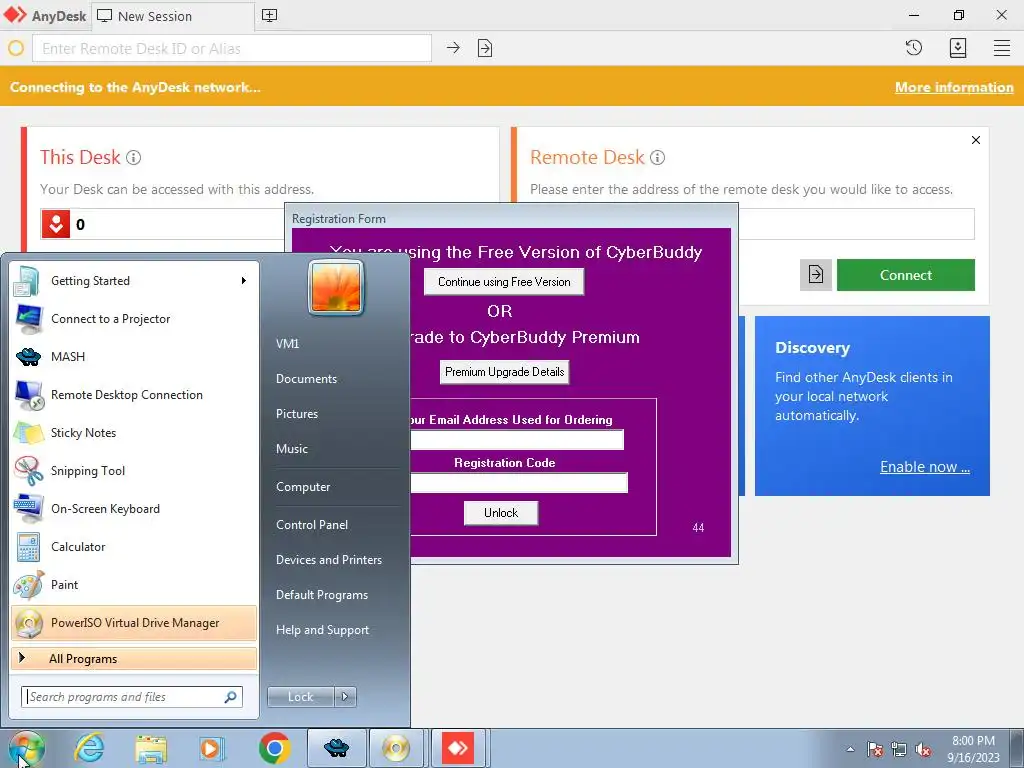
Task: Close the Remote Desk panel with X
Action: (x=976, y=140)
